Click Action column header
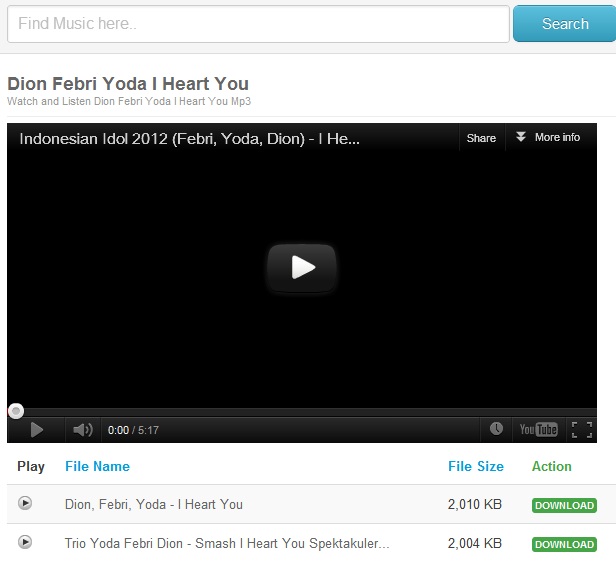The height and width of the screenshot is (570, 616). [552, 466]
